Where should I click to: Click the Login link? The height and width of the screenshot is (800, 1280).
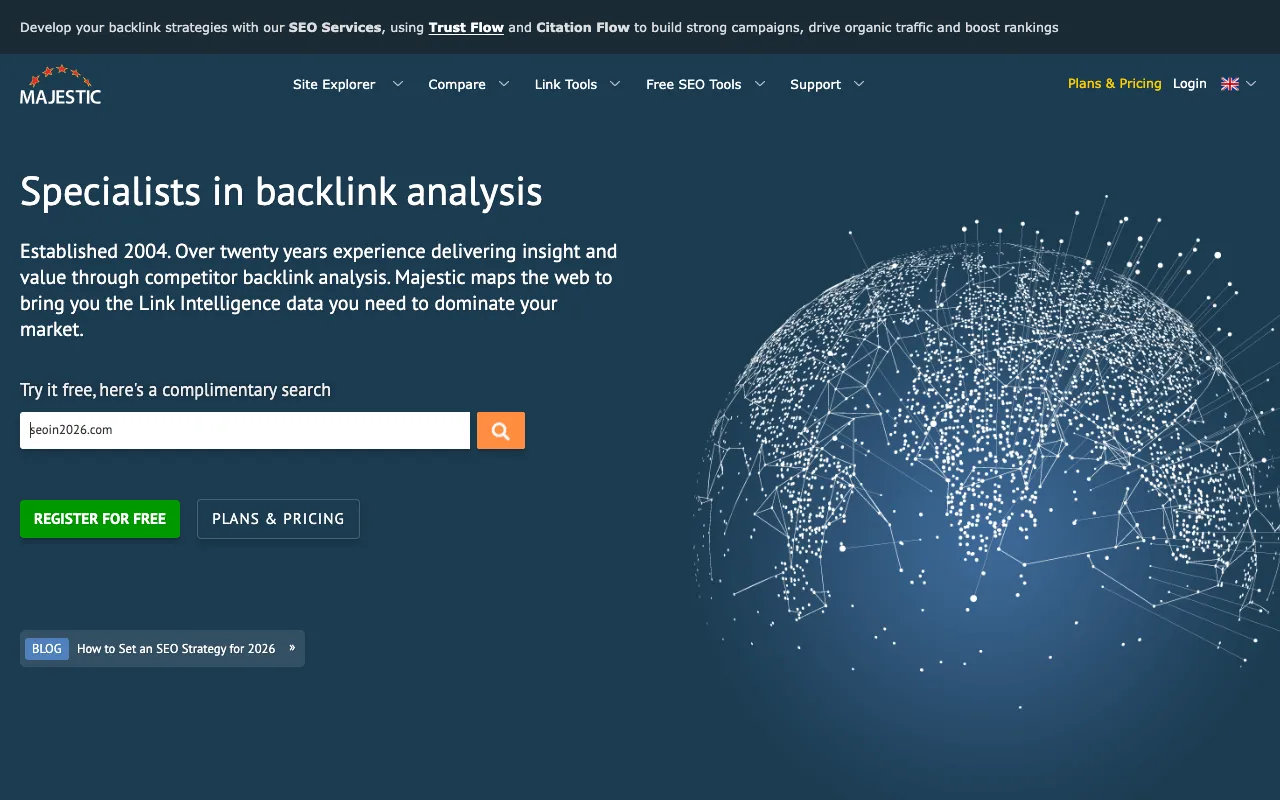(x=1189, y=84)
